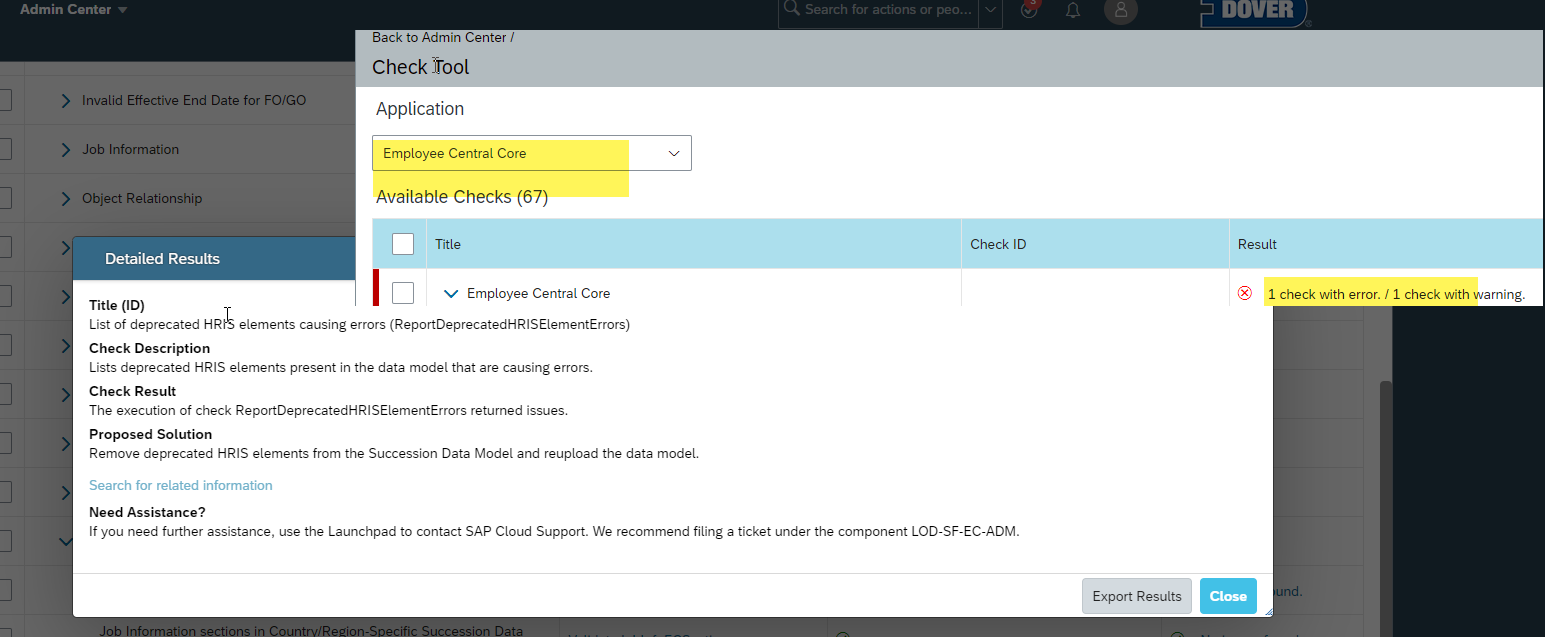1545x637 pixels.
Task: Expand the Object Relationship row
Action: tap(66, 199)
